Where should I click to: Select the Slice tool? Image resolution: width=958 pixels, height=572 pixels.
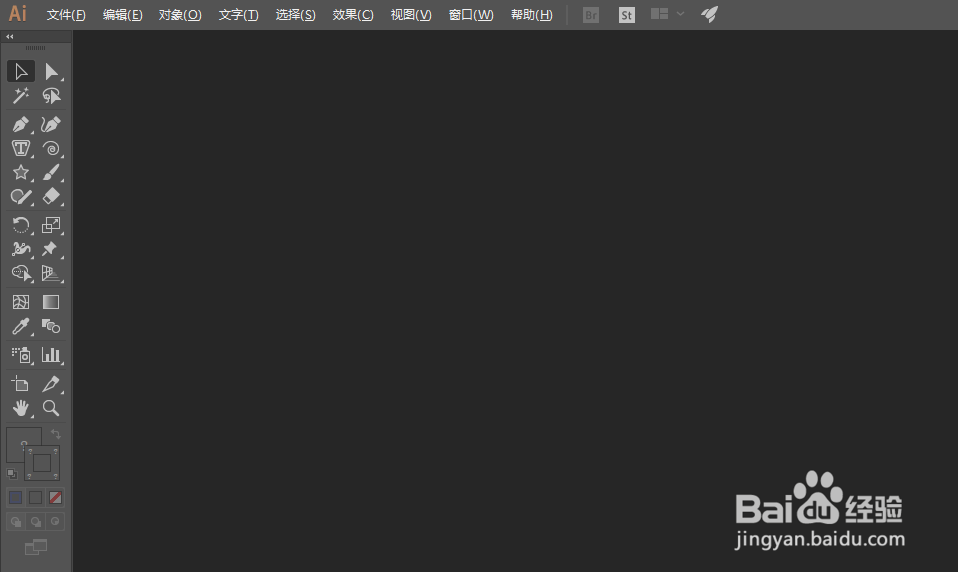[51, 384]
